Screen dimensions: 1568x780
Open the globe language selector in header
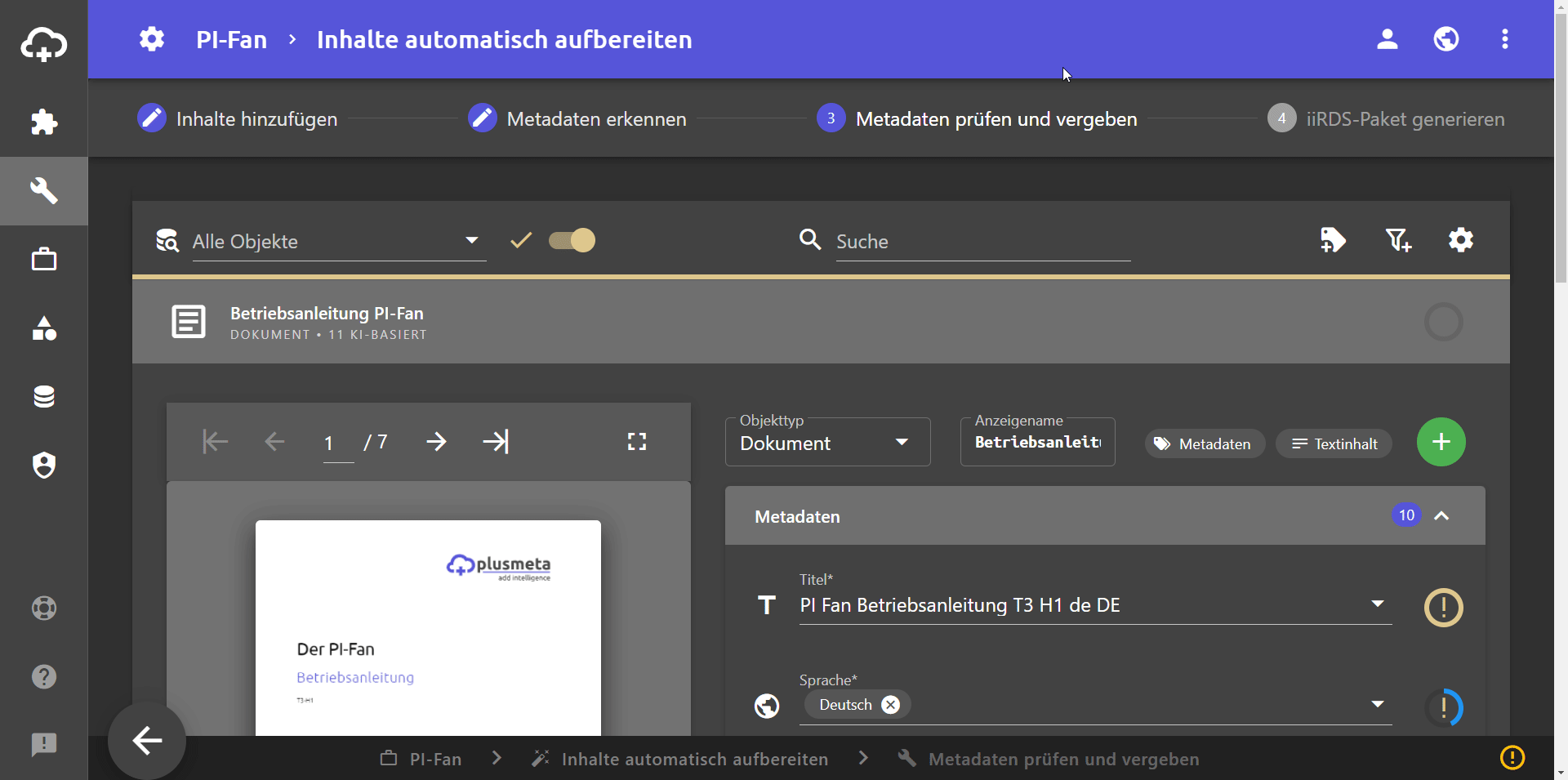(x=1446, y=39)
